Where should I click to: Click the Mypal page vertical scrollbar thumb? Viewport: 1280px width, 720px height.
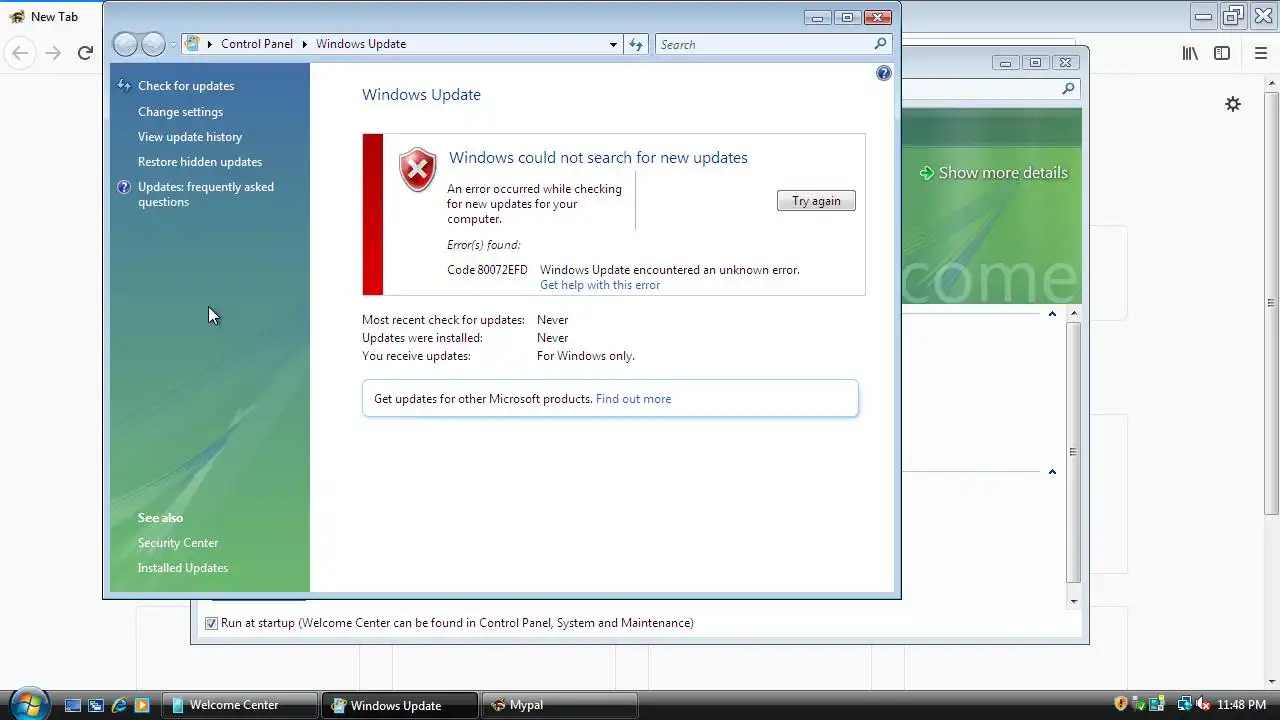(1271, 303)
